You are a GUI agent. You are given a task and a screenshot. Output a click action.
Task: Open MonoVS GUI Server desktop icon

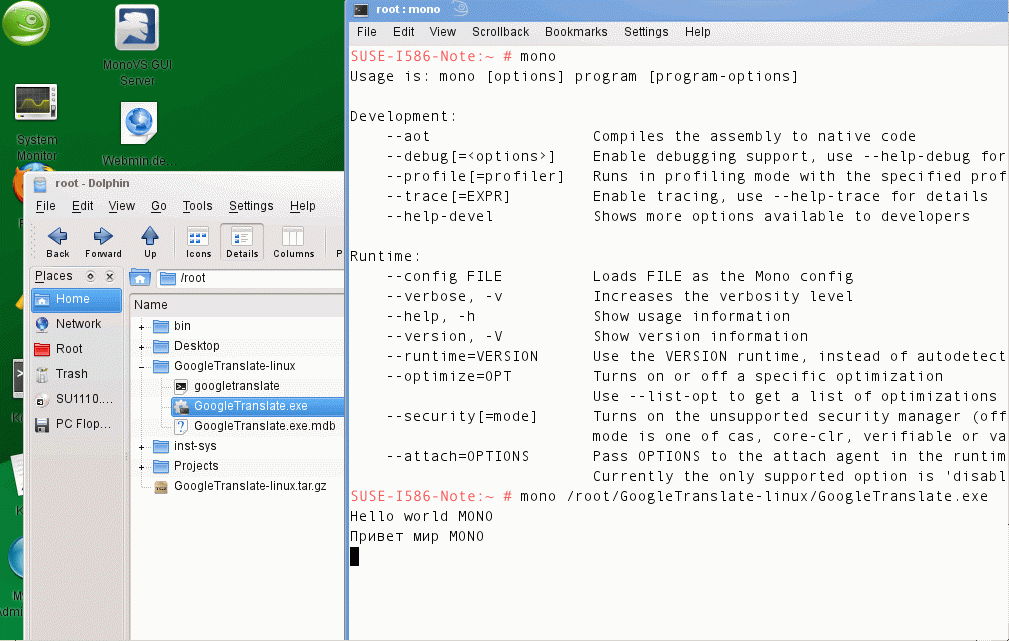137,28
